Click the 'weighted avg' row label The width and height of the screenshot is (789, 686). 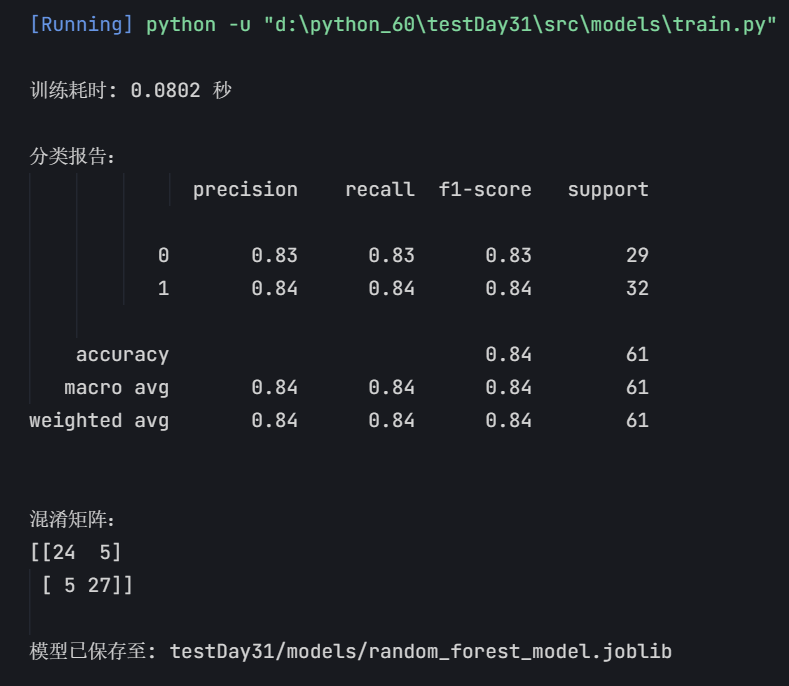coord(99,421)
